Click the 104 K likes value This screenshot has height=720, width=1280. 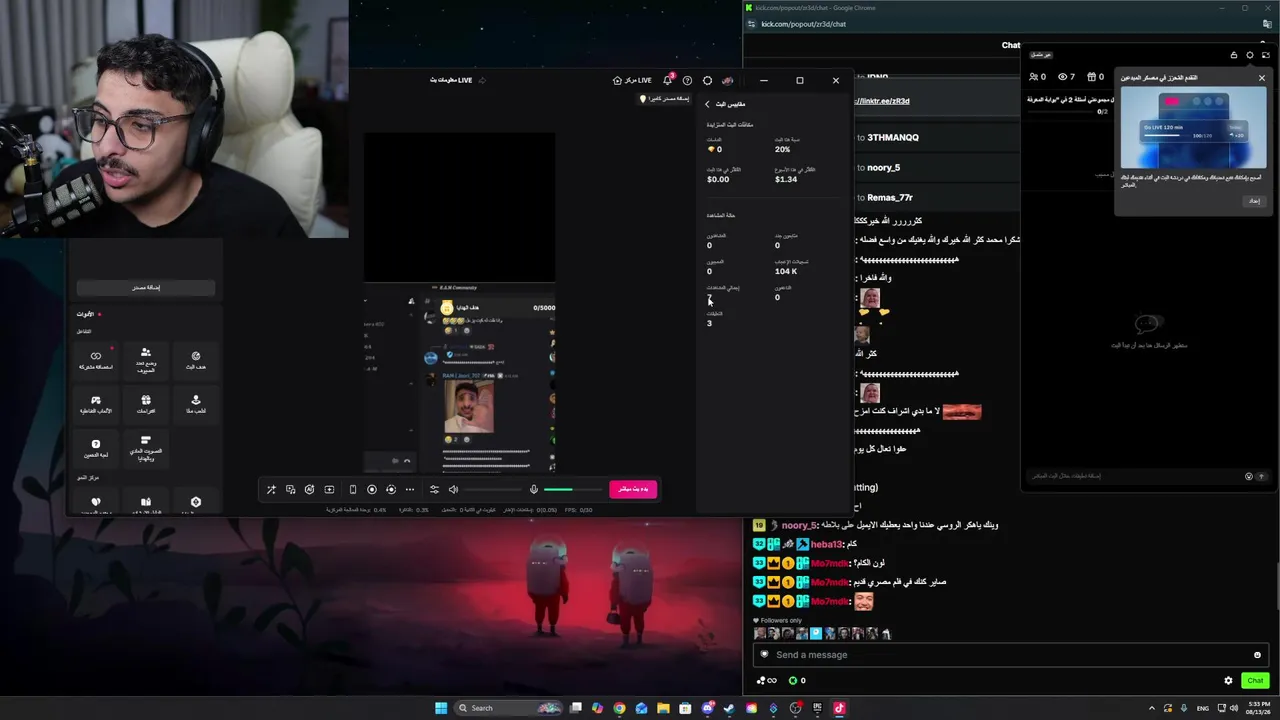(786, 271)
